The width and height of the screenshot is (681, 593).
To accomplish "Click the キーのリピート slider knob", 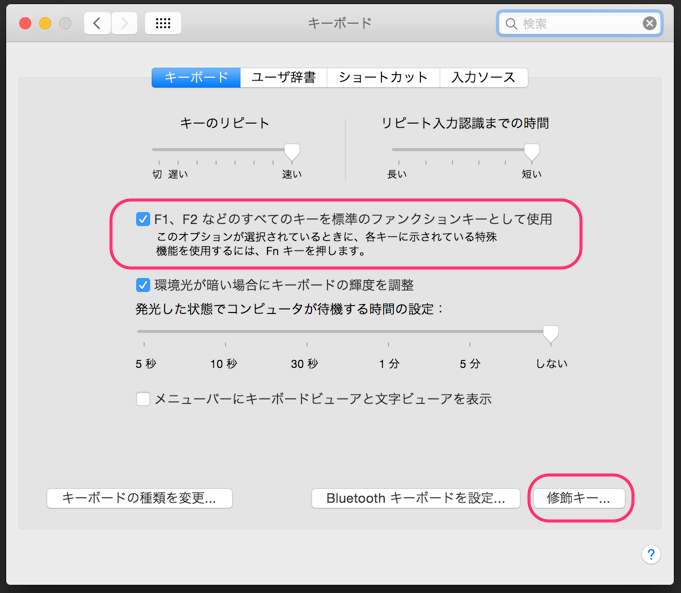I will [292, 152].
